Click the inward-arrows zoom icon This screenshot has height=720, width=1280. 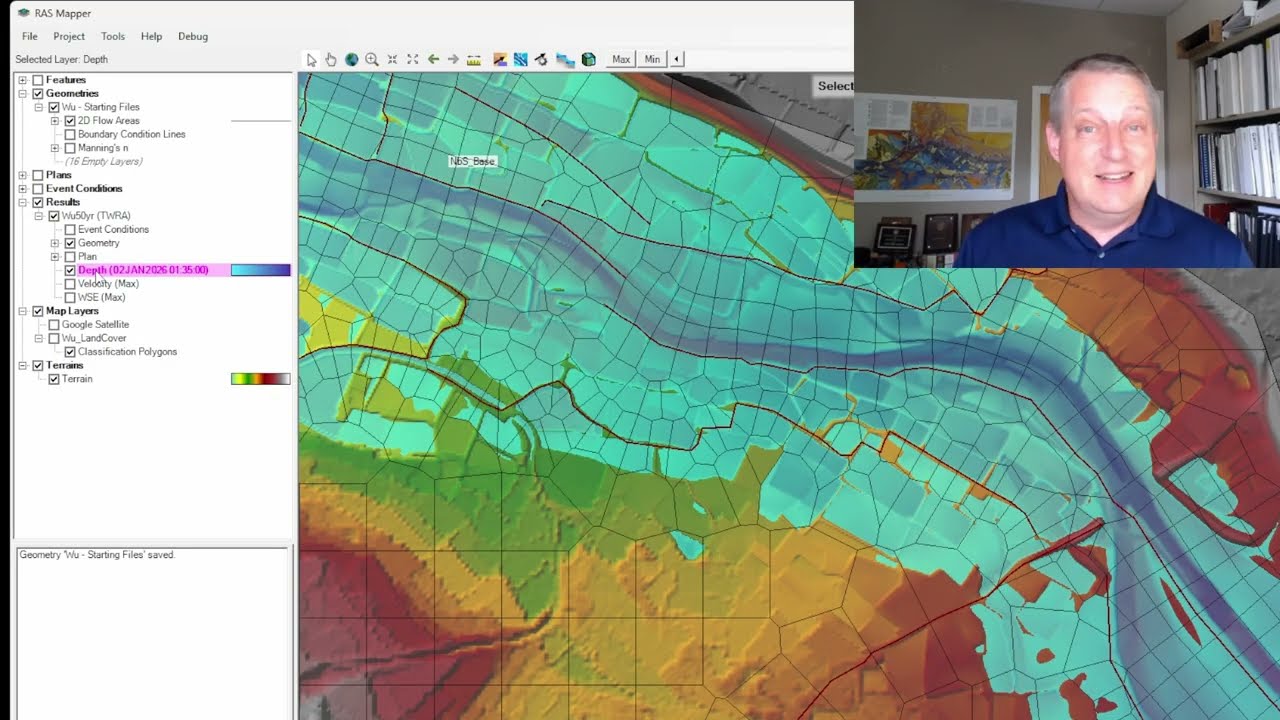click(392, 60)
